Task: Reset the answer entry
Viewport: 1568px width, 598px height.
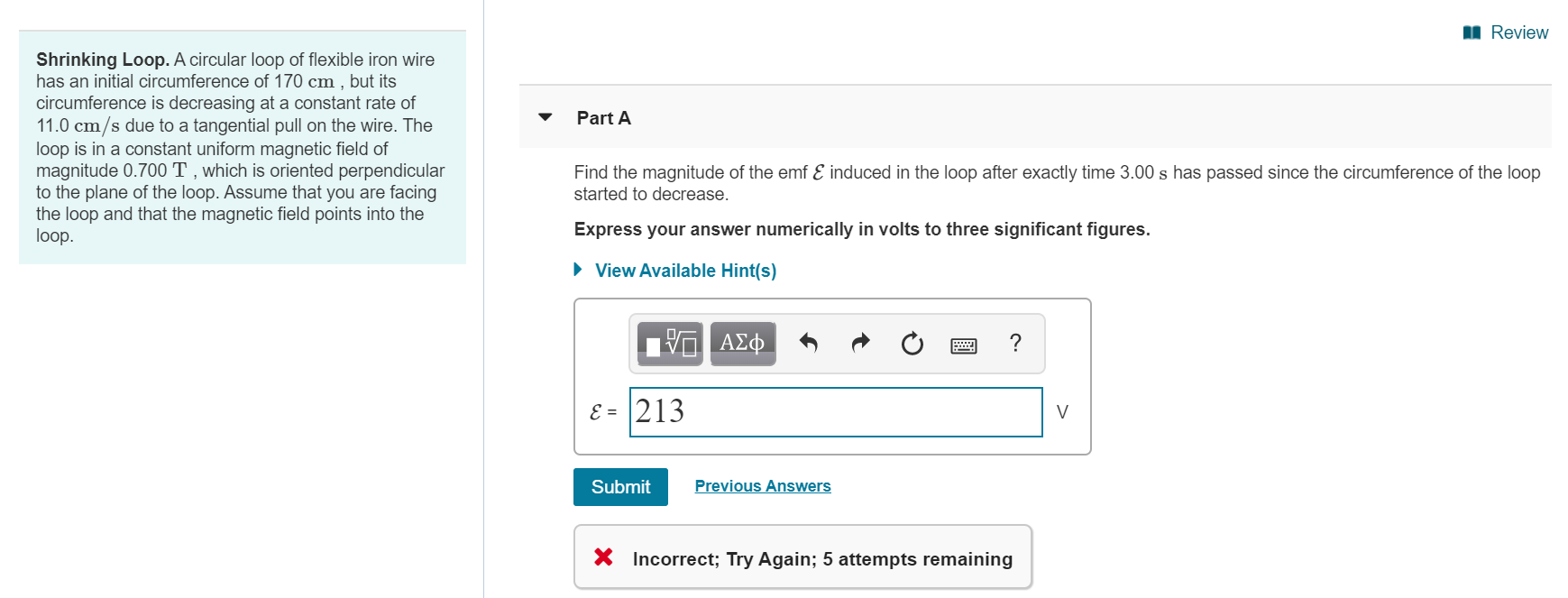Action: coord(912,344)
